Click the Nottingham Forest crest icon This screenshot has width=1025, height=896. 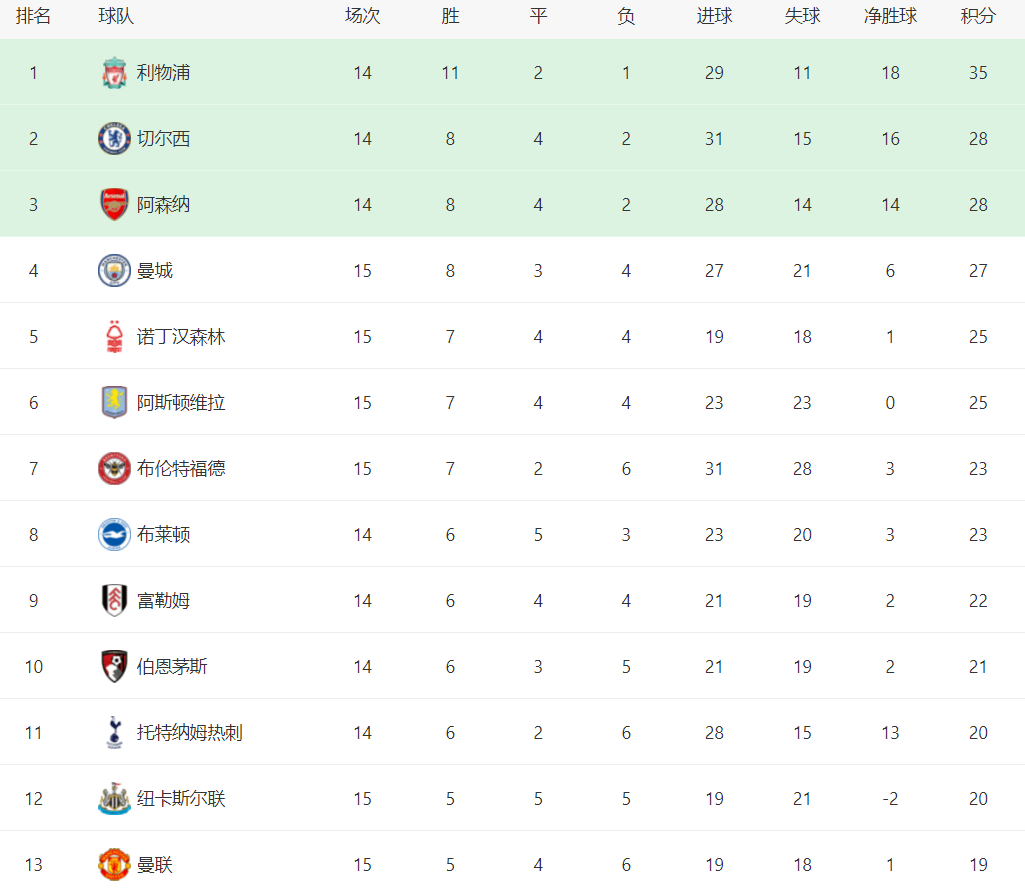(x=114, y=337)
